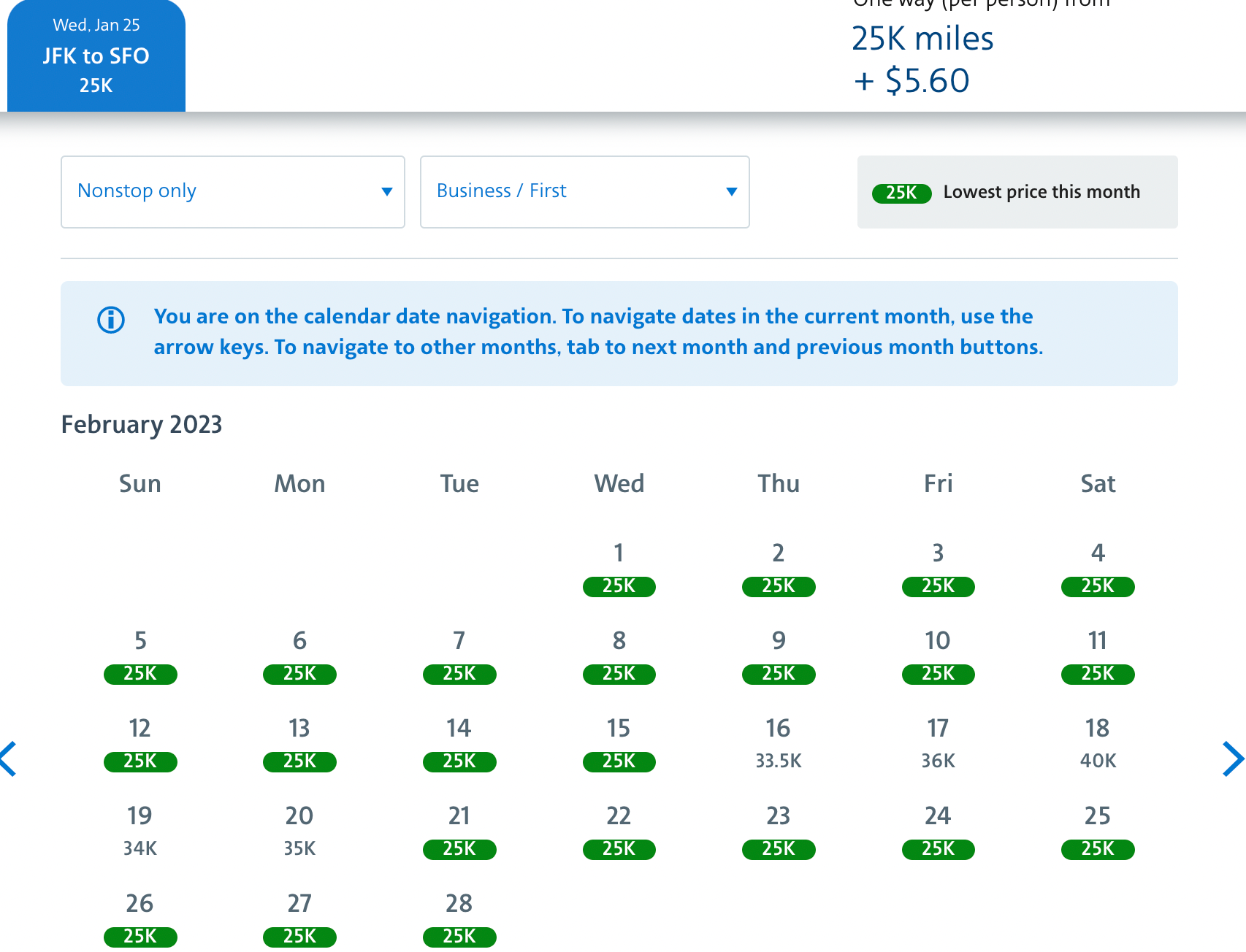Open the Nonstop only filter dropdown

[232, 191]
